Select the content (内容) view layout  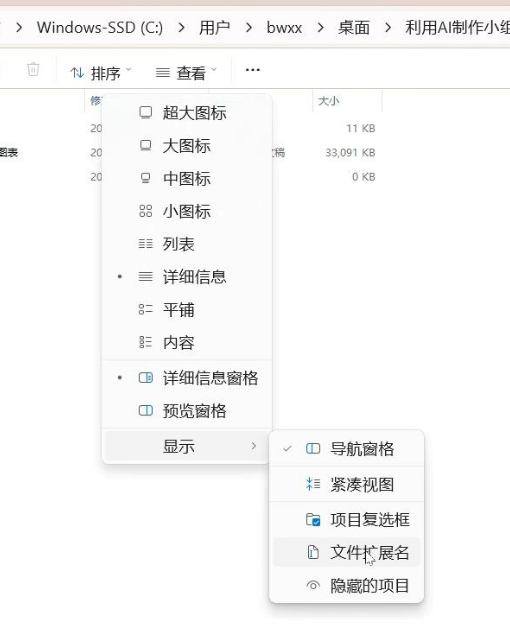tap(187, 342)
